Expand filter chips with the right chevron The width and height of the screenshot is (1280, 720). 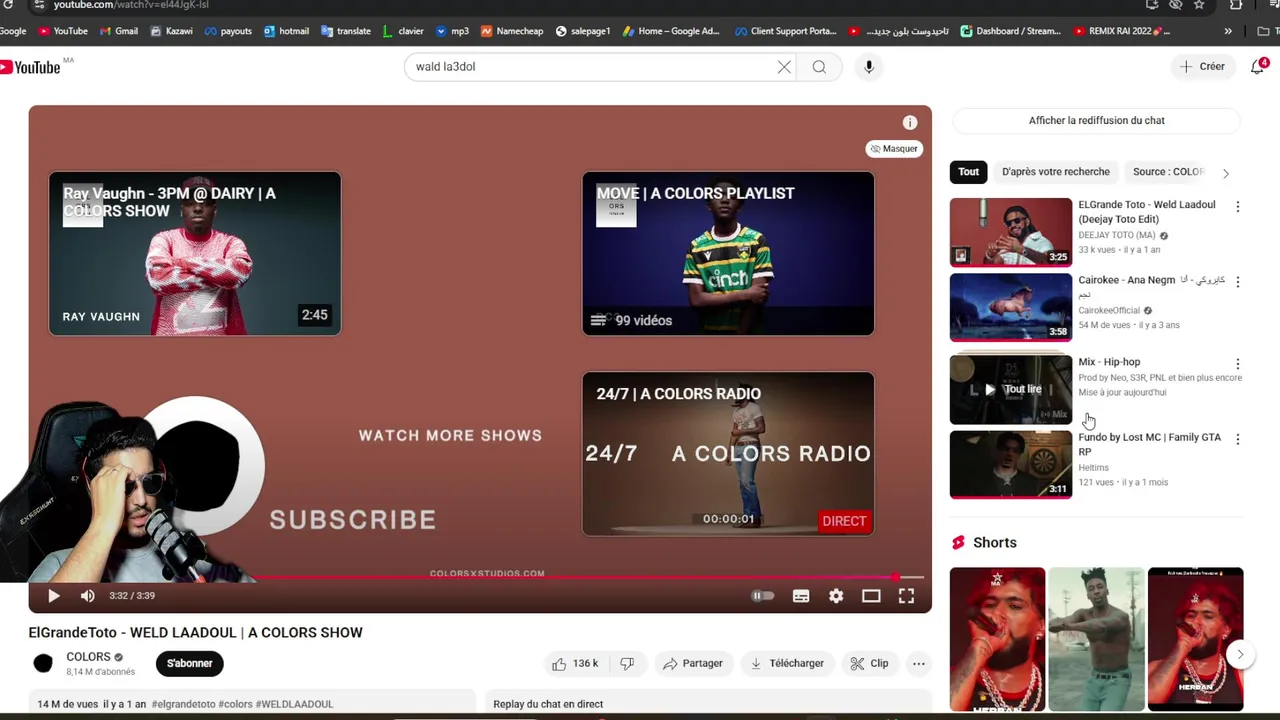(x=1226, y=173)
